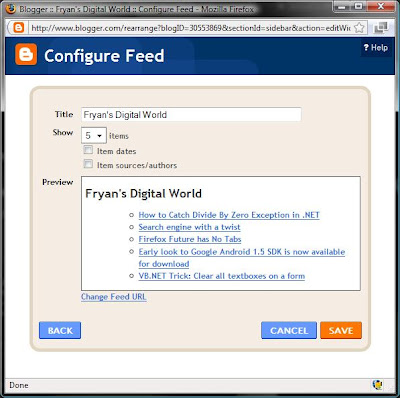Click the Configure Feed heading

104,56
